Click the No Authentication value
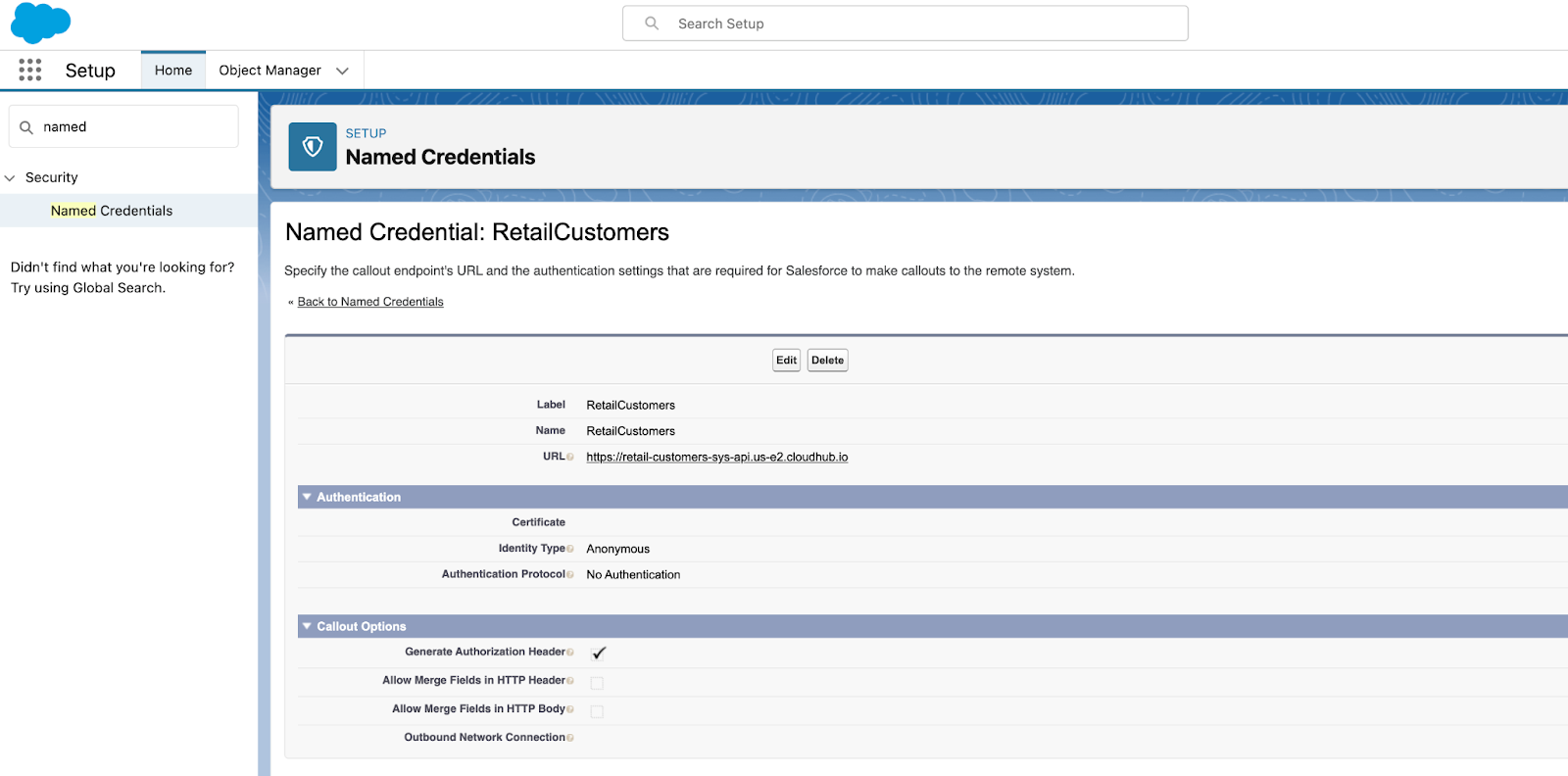The height and width of the screenshot is (776, 1568). tap(633, 575)
